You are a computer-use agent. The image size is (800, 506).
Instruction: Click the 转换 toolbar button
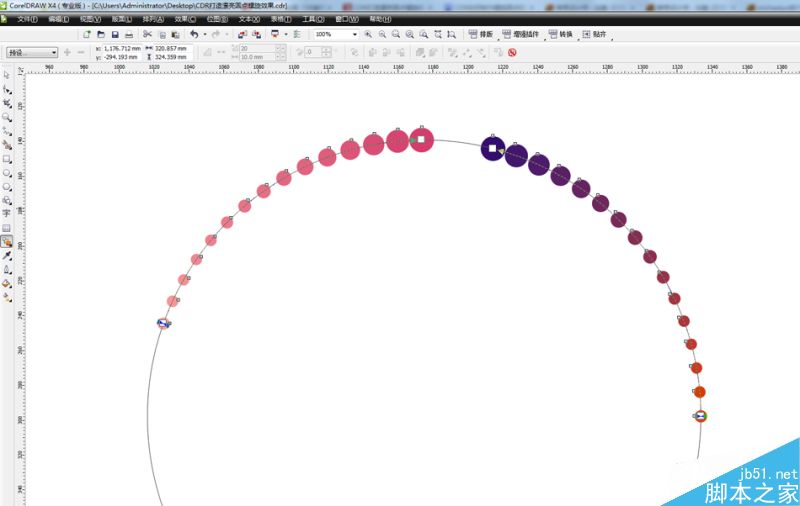coord(560,34)
